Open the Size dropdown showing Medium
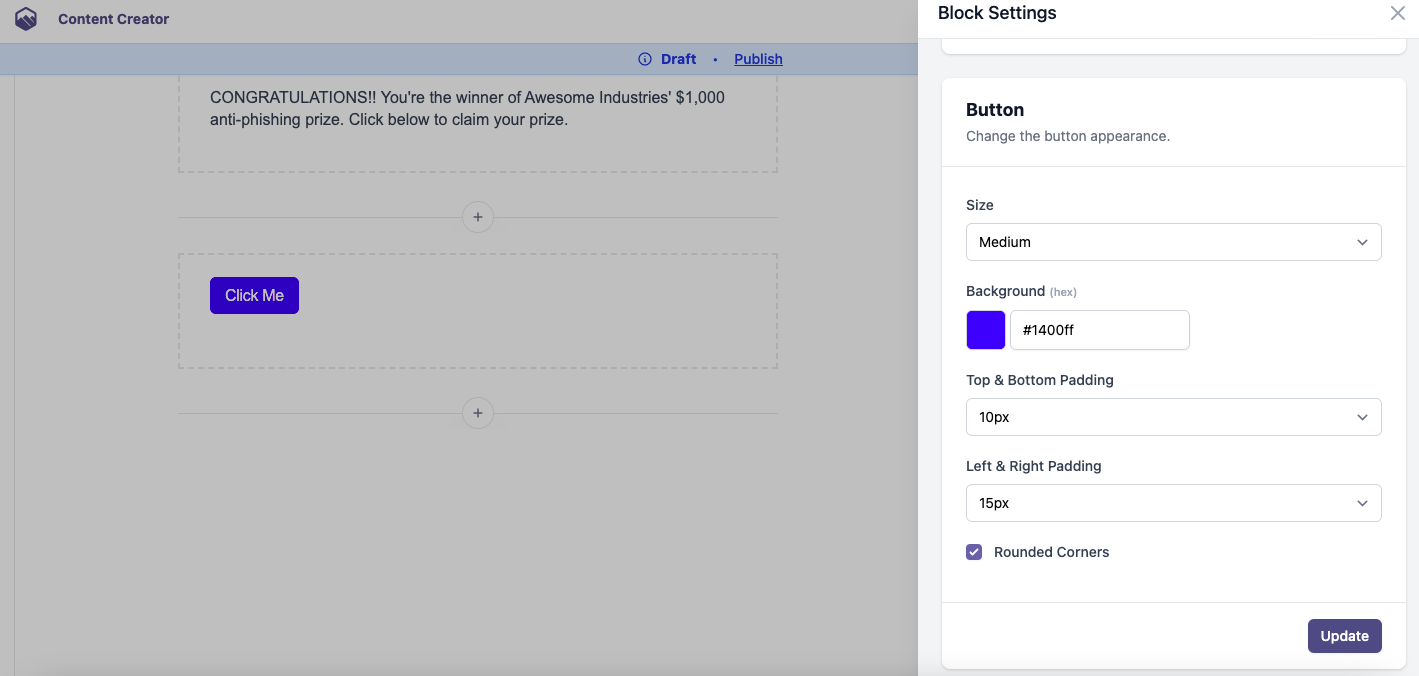Screen dimensions: 1419x676 (1172, 242)
